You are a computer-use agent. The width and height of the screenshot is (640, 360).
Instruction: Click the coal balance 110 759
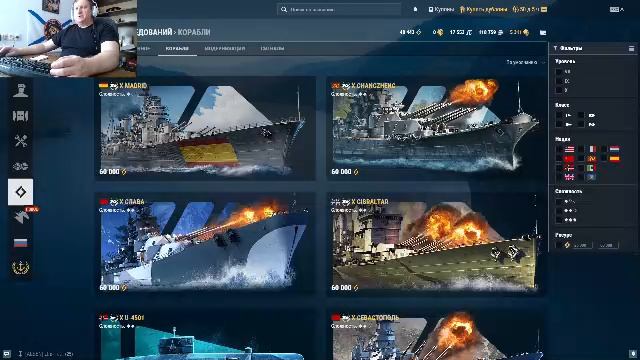pos(491,32)
